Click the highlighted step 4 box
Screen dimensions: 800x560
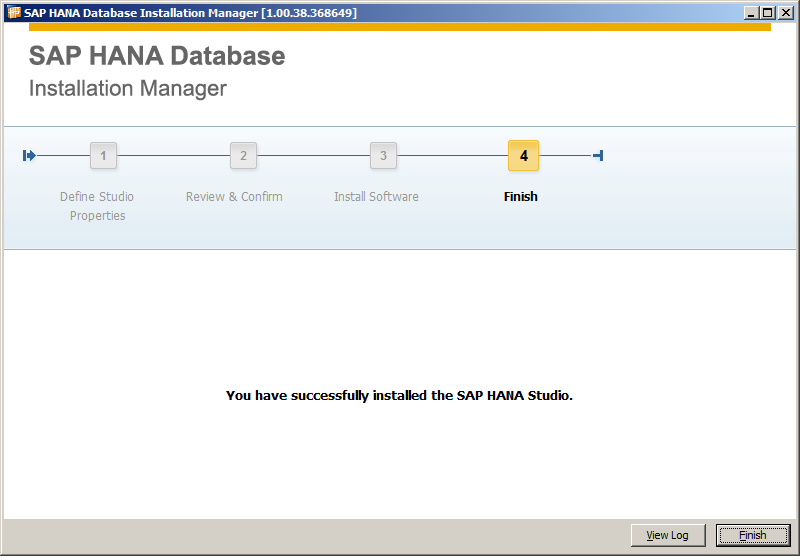coord(523,156)
